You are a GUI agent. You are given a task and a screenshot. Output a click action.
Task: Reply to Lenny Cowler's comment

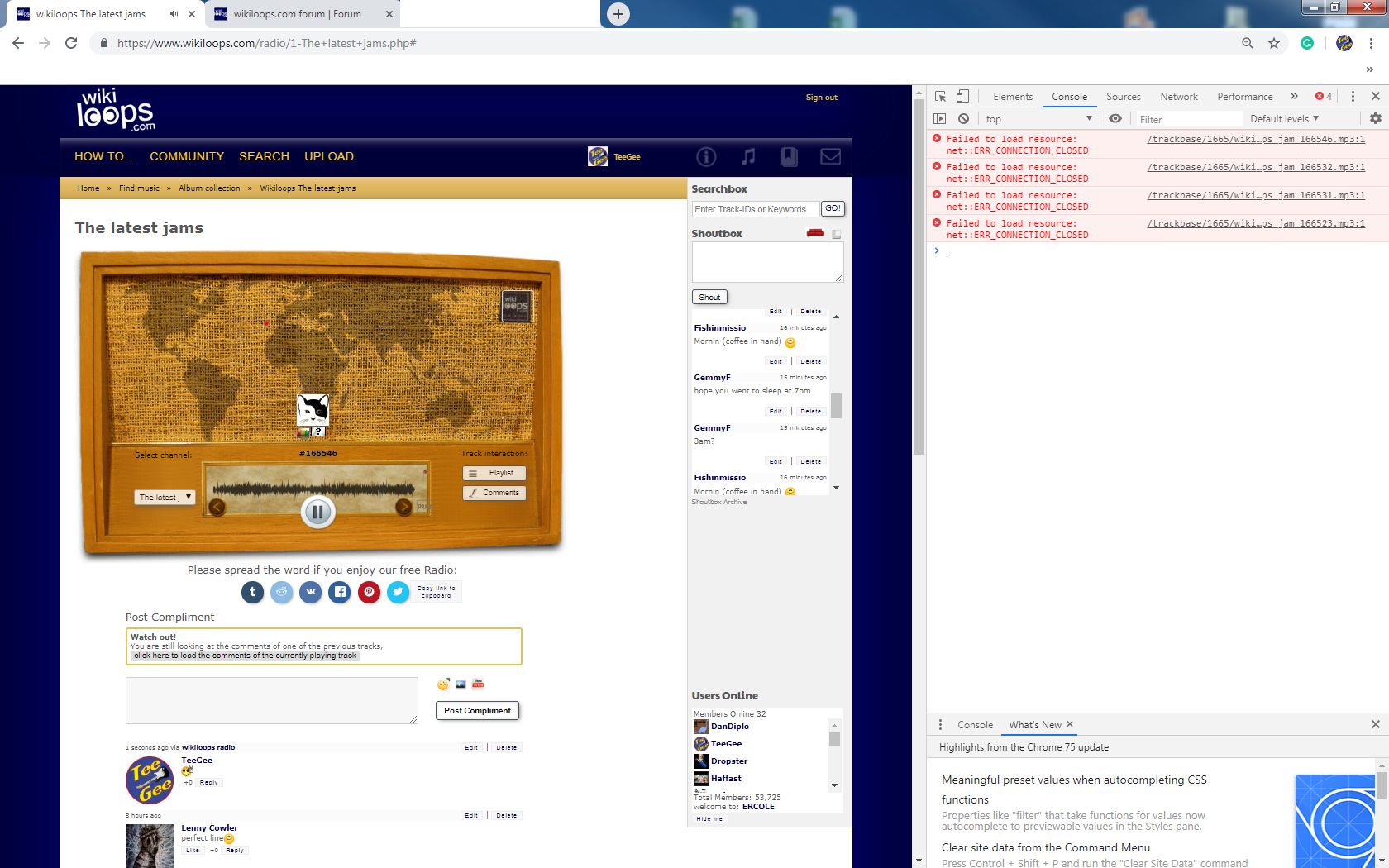235,850
